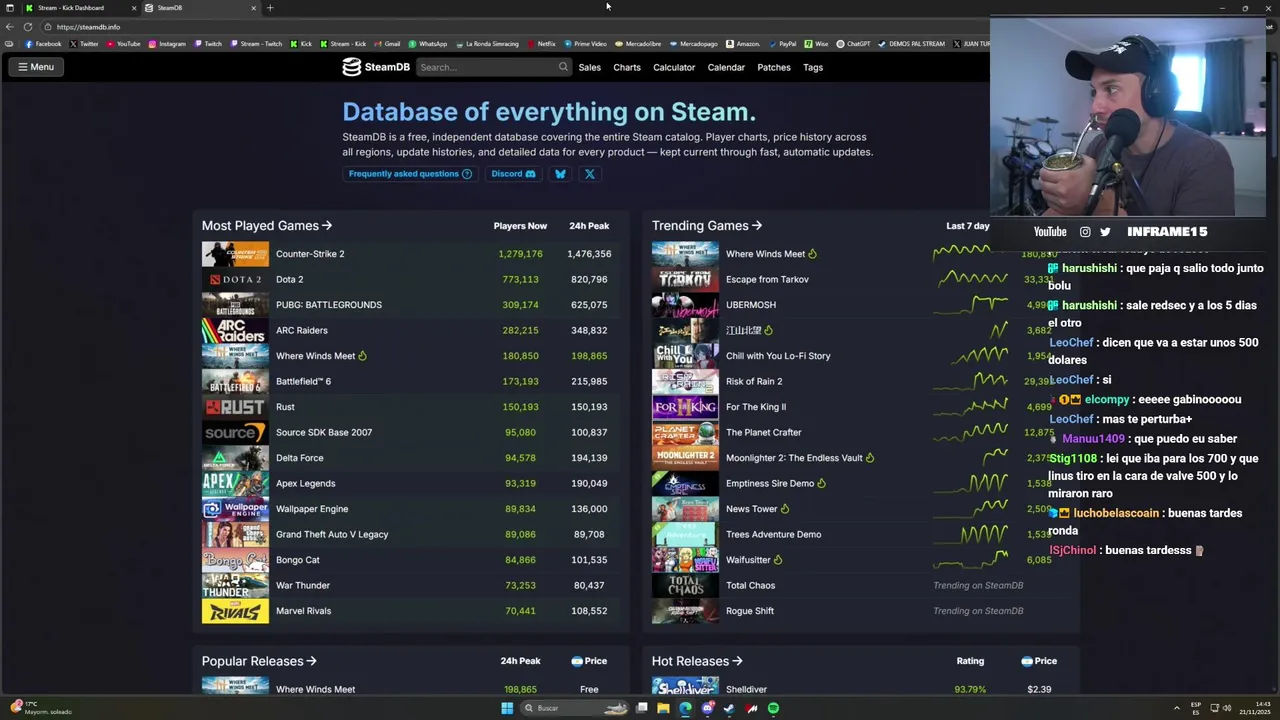Open the Sales page
Image resolution: width=1280 pixels, height=720 pixels.
tap(590, 67)
